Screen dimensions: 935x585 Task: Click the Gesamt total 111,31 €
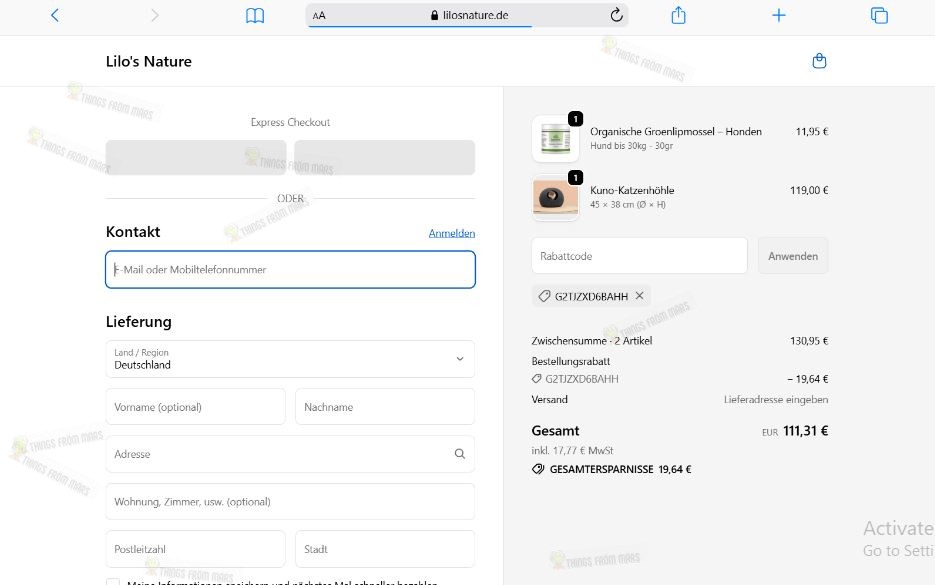805,431
